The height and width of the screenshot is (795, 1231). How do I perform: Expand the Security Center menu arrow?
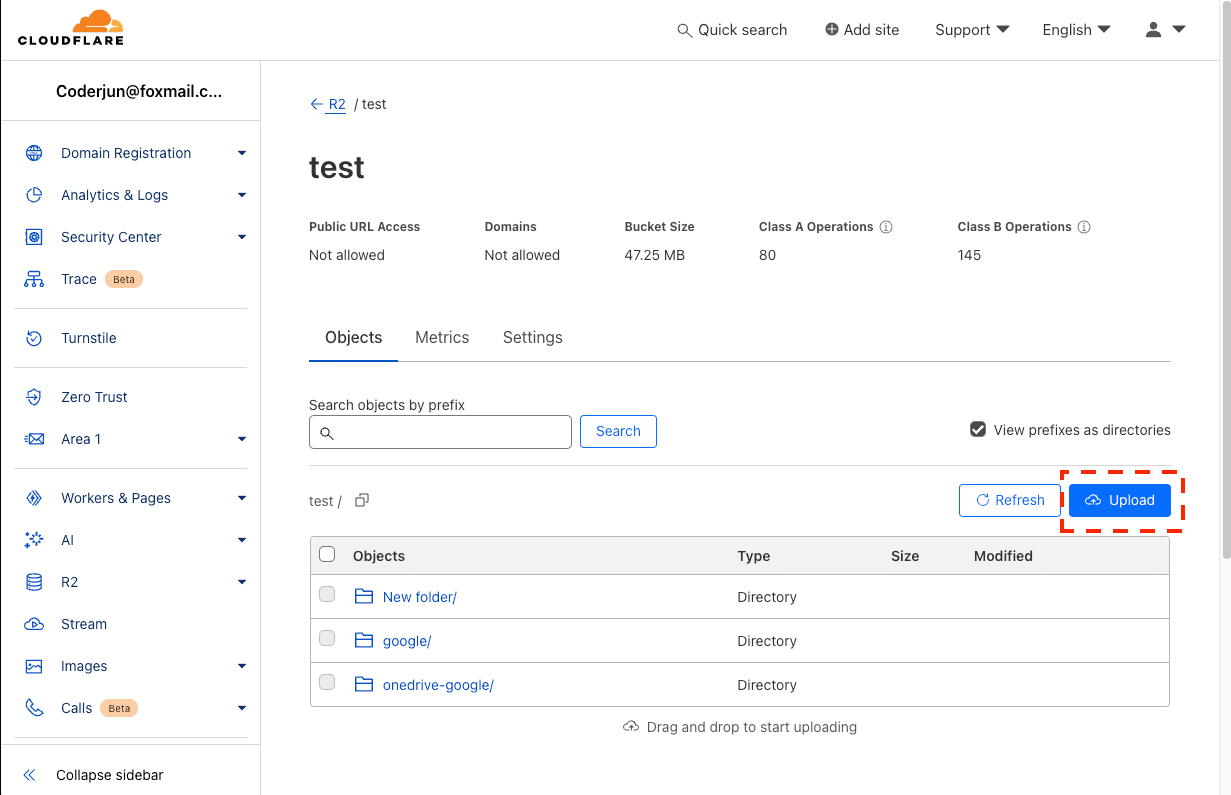pyautogui.click(x=242, y=237)
